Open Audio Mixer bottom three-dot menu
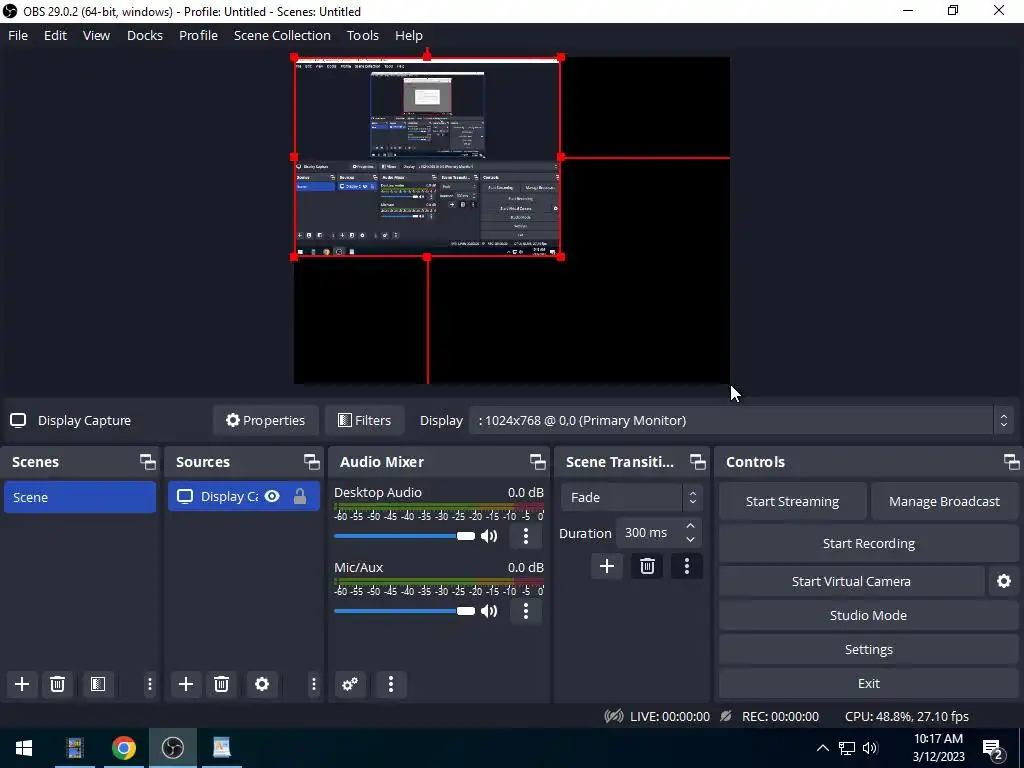1024x768 pixels. point(391,684)
